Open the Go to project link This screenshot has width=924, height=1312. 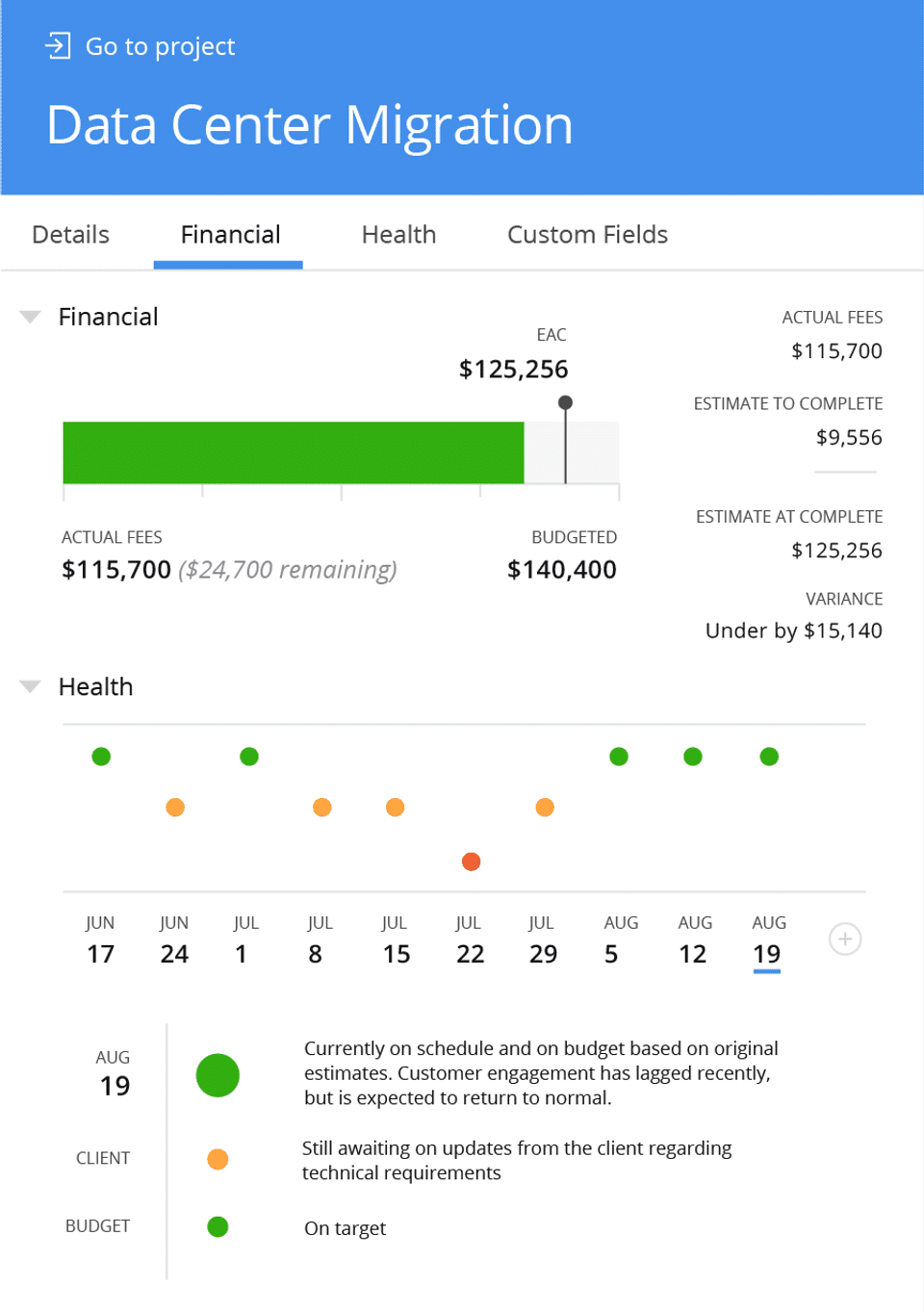coord(160,46)
